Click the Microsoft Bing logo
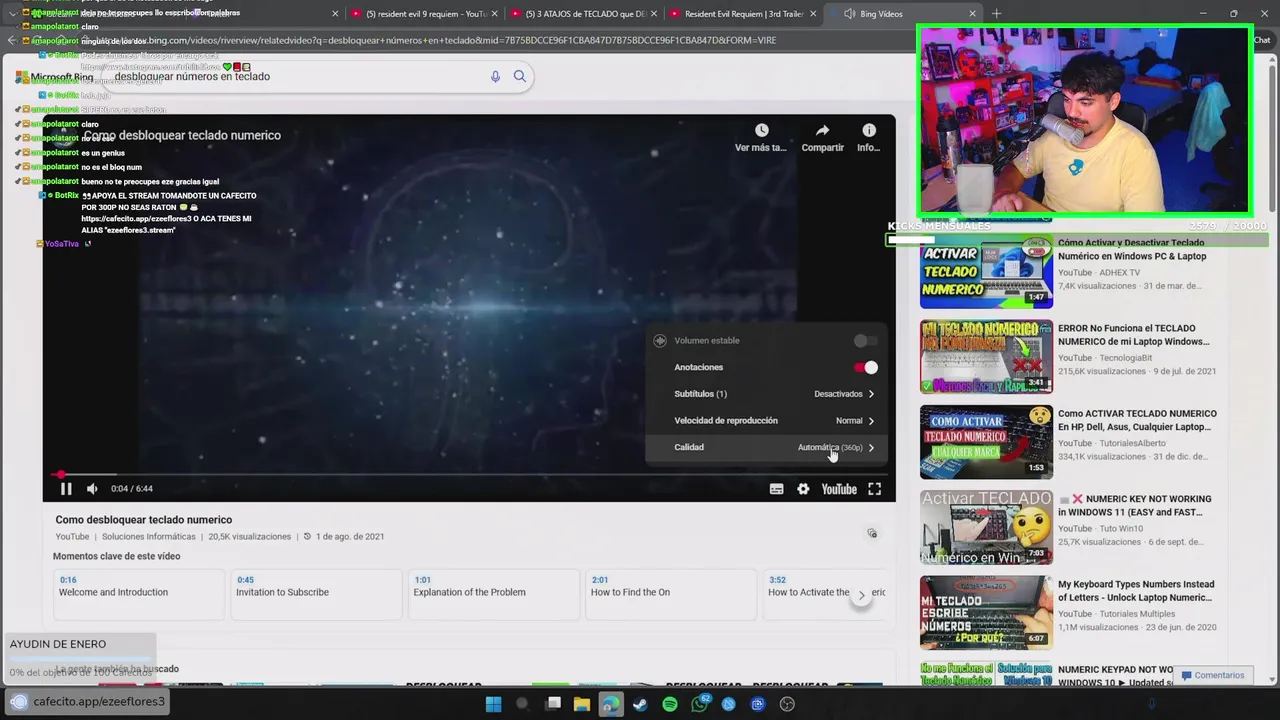 tap(55, 77)
